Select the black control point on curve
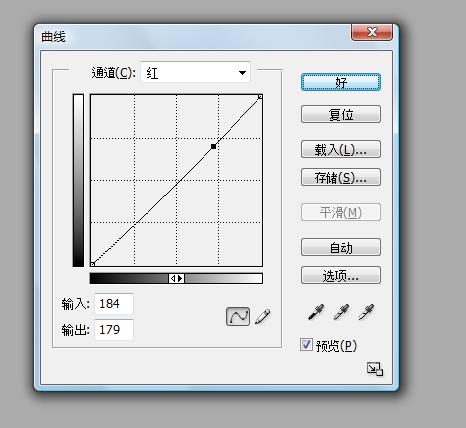This screenshot has width=466, height=428. point(213,146)
